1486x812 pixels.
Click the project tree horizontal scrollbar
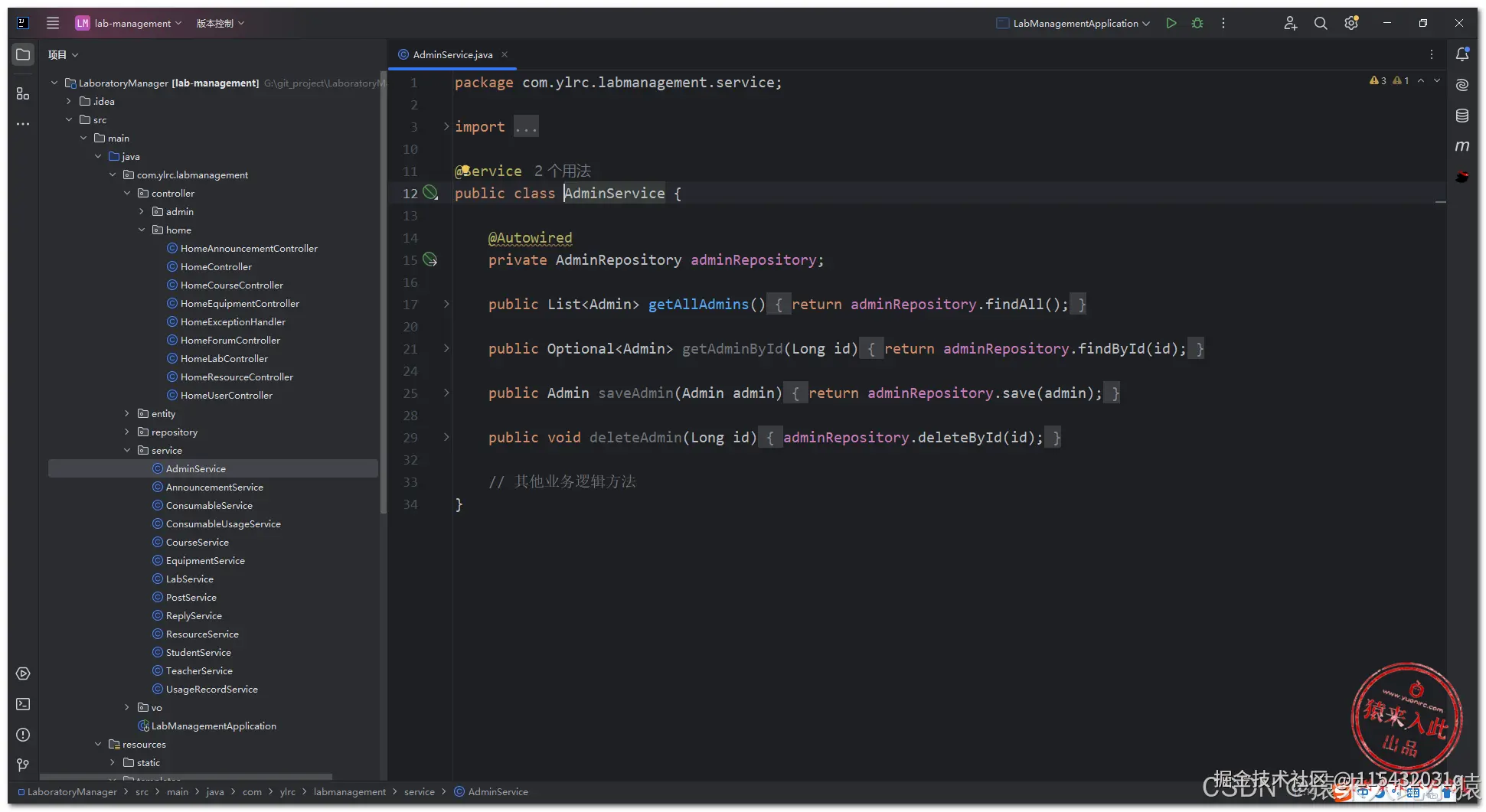(x=186, y=777)
